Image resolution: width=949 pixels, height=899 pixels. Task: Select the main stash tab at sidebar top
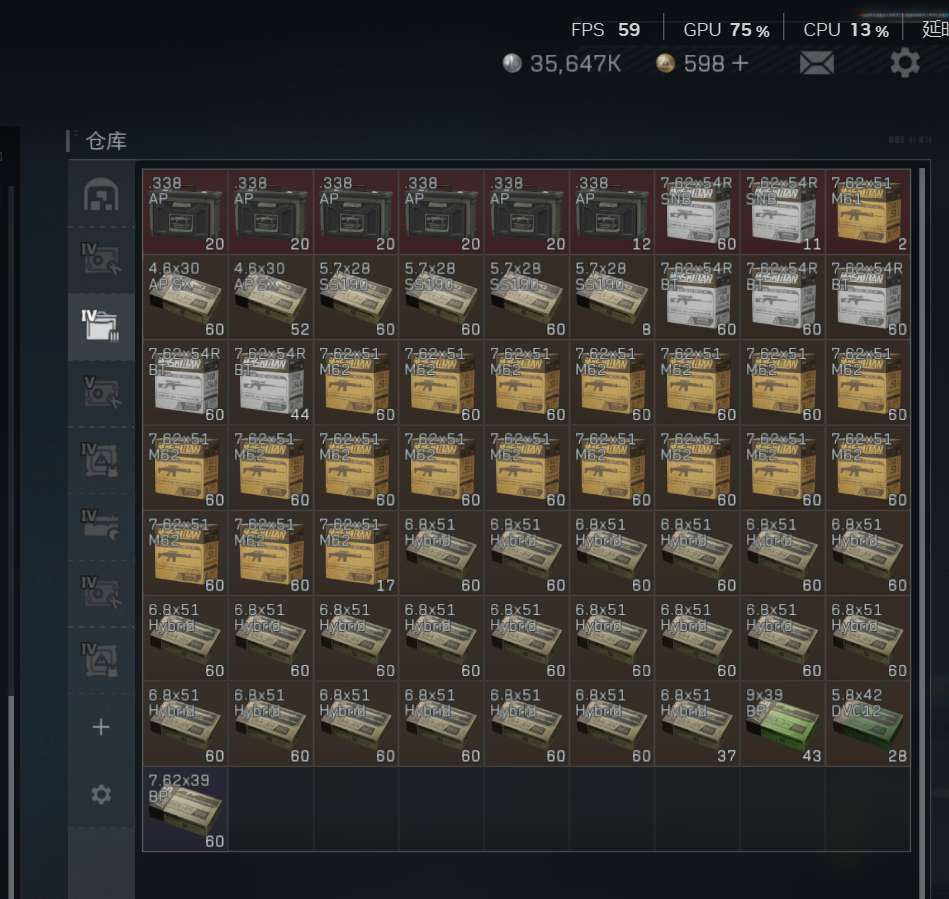point(101,194)
